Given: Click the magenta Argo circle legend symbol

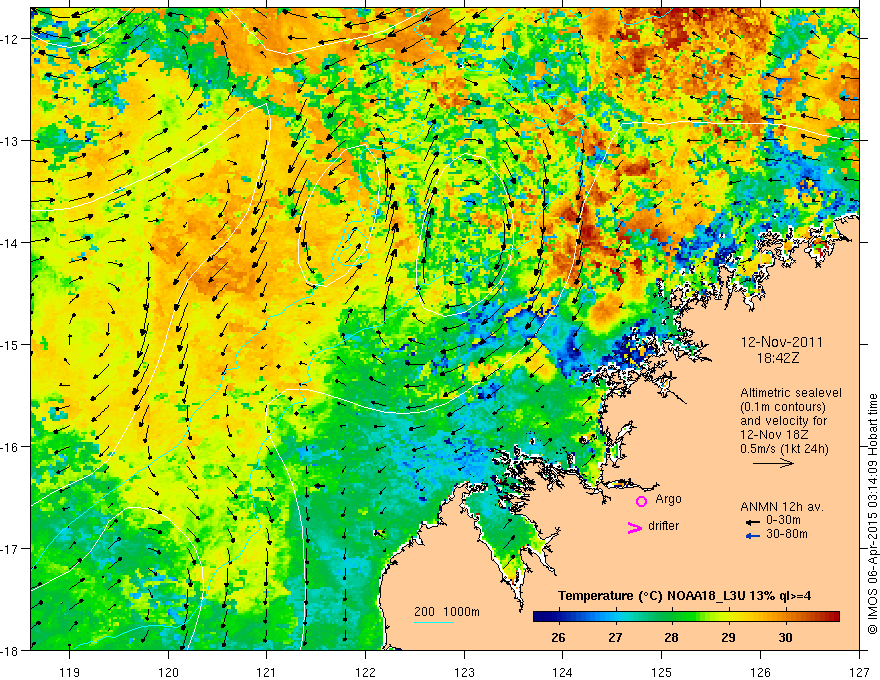Looking at the screenshot, I should 641,501.
